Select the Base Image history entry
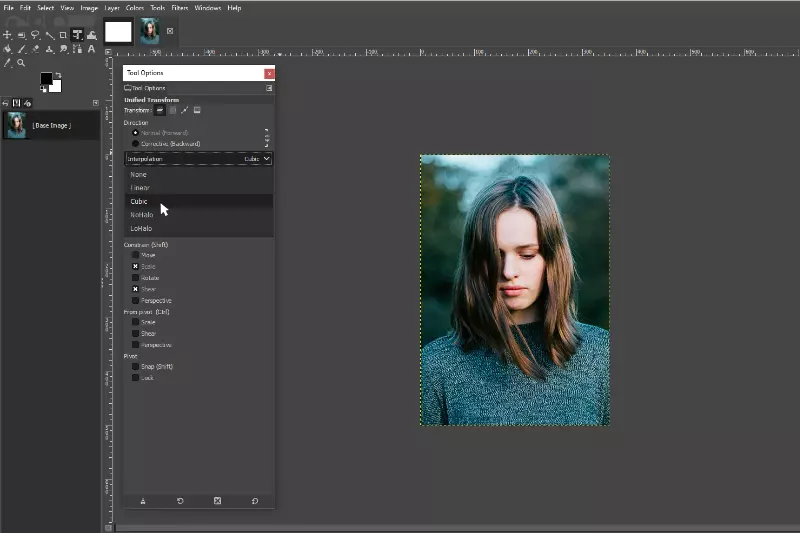 click(x=50, y=125)
